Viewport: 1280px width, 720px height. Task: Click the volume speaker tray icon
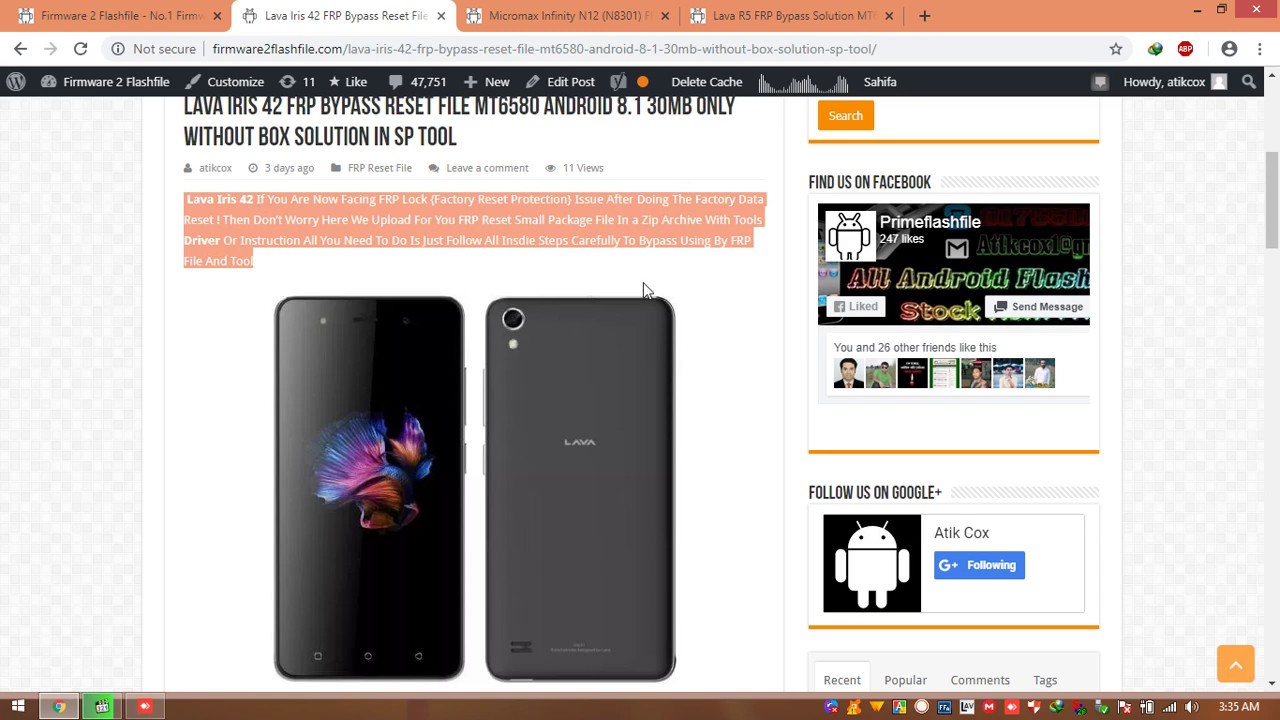pyautogui.click(x=1191, y=707)
